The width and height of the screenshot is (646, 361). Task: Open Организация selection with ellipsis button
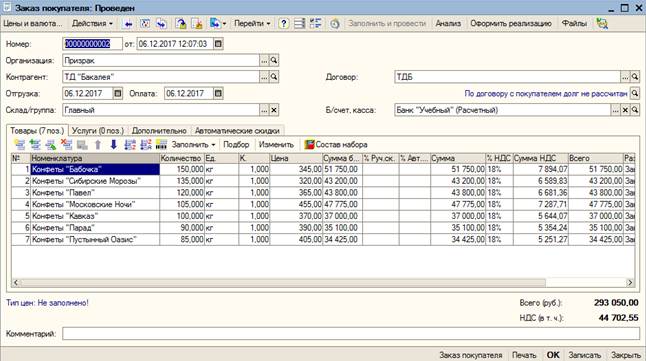coord(264,61)
